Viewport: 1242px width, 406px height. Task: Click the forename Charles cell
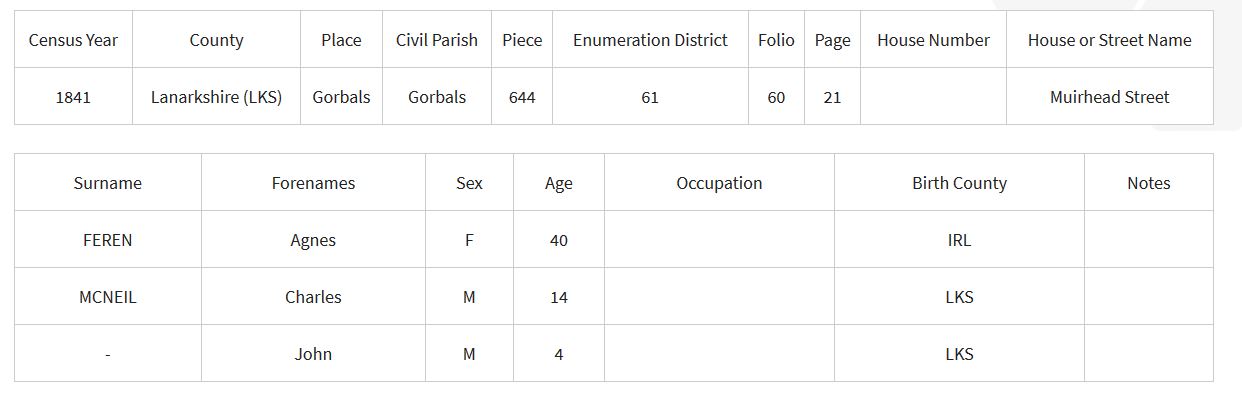pos(313,297)
